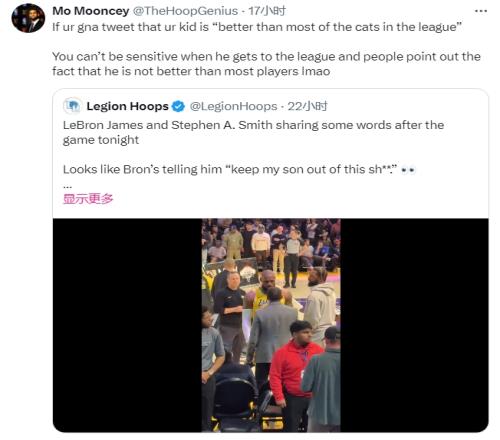Click the ellipsis above 显示更多
Viewport: 500px width, 440px height.
pyautogui.click(x=67, y=186)
